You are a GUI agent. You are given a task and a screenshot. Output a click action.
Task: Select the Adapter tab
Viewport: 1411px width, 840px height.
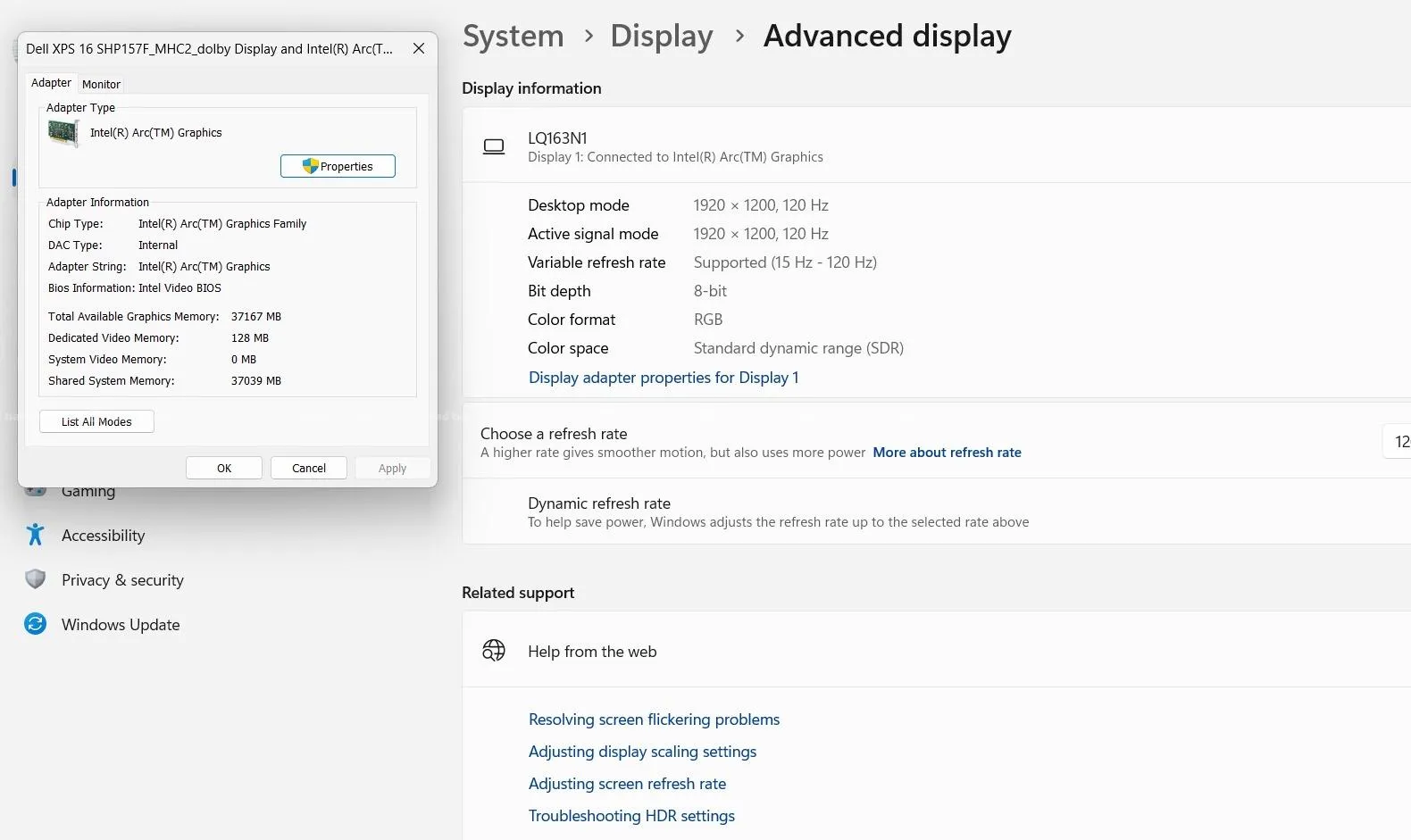[51, 82]
